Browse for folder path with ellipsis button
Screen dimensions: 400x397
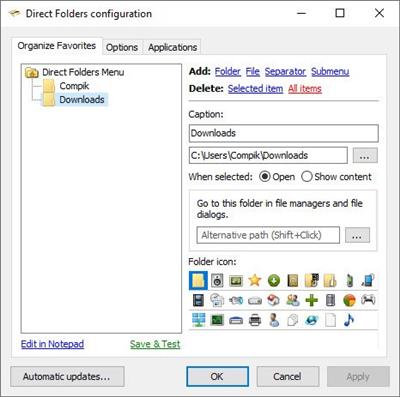point(365,155)
